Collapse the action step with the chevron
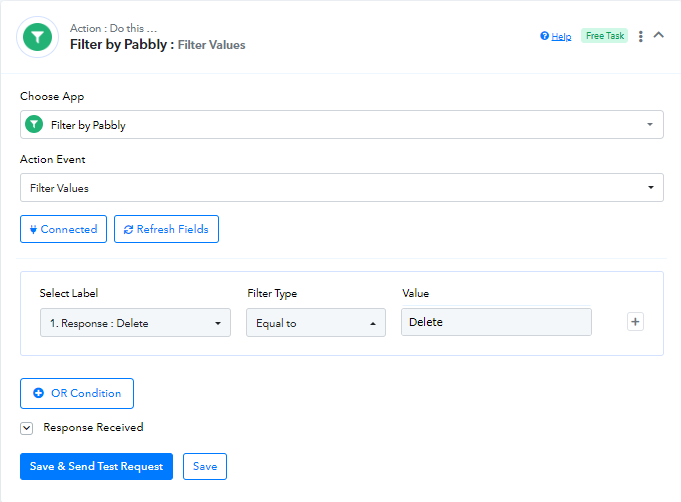681x502 pixels. click(658, 35)
